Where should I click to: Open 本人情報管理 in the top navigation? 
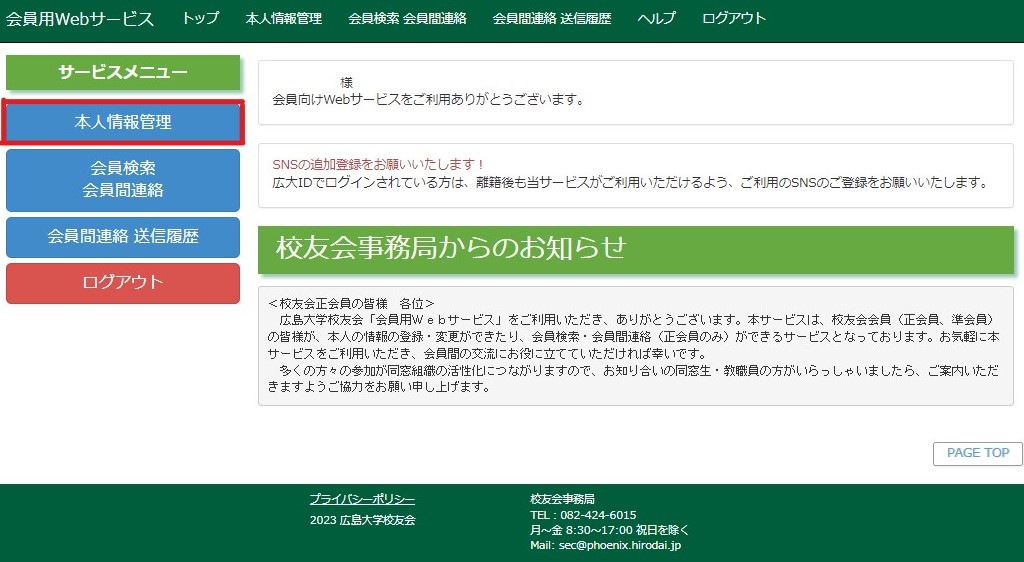pos(283,18)
